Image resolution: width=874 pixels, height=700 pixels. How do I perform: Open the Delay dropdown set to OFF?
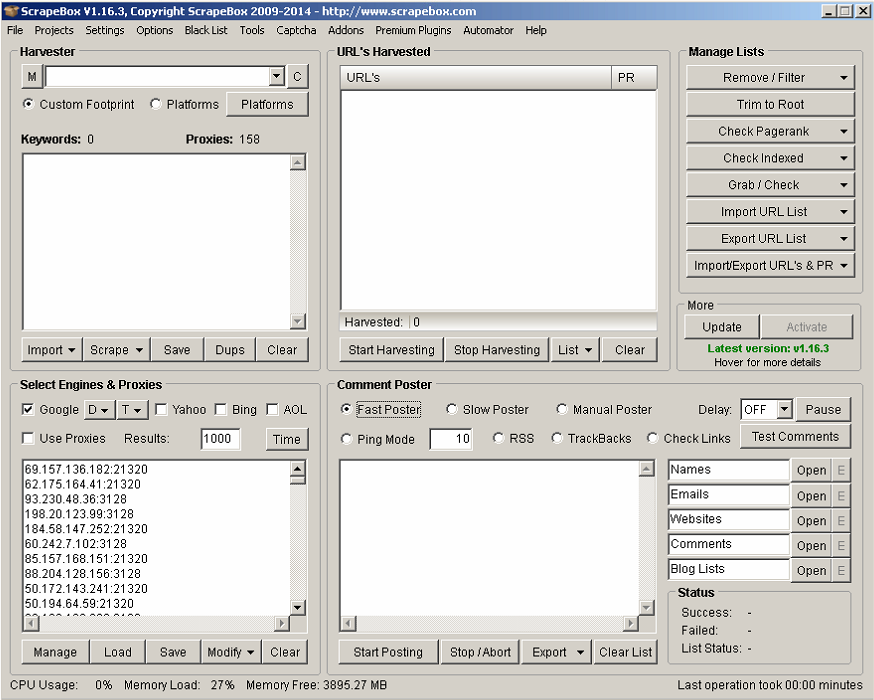785,410
